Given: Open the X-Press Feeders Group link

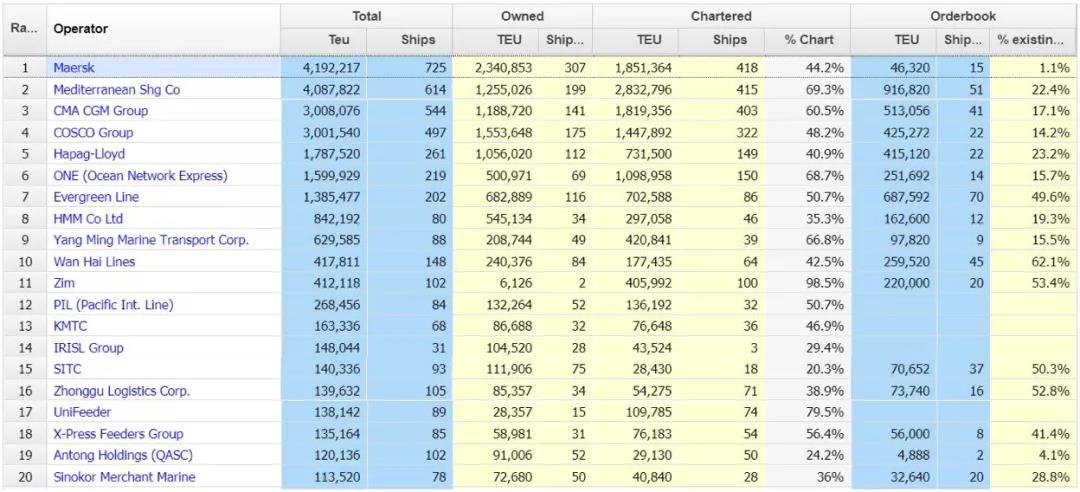Looking at the screenshot, I should coord(118,434).
